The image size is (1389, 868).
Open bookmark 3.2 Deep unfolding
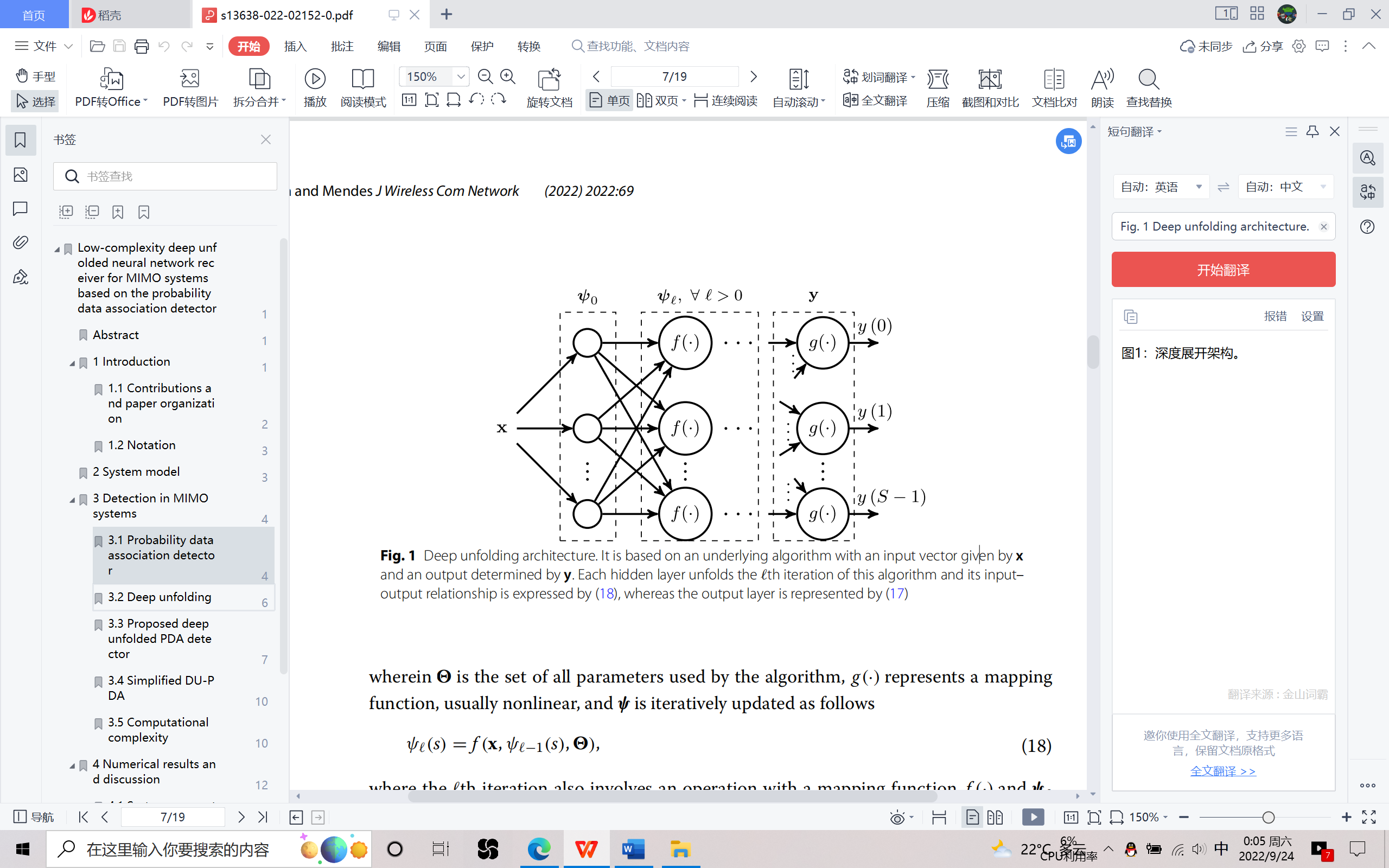(x=183, y=597)
